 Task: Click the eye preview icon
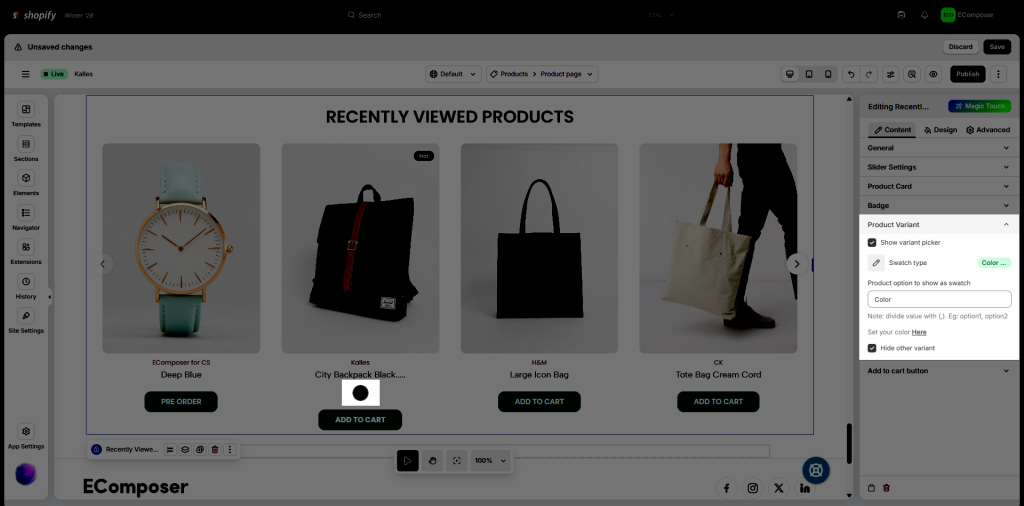tap(932, 74)
